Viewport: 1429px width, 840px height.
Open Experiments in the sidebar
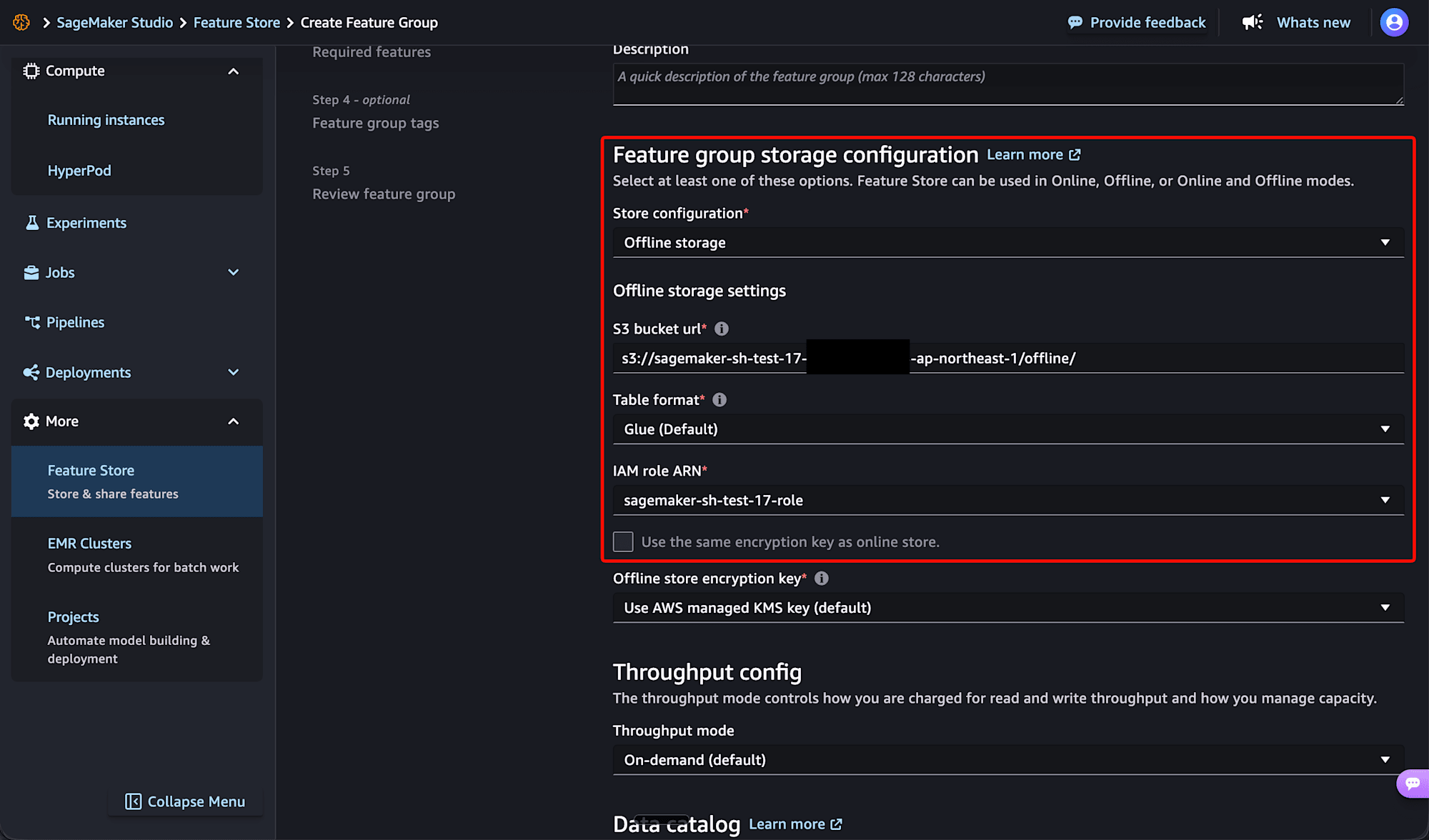click(86, 223)
